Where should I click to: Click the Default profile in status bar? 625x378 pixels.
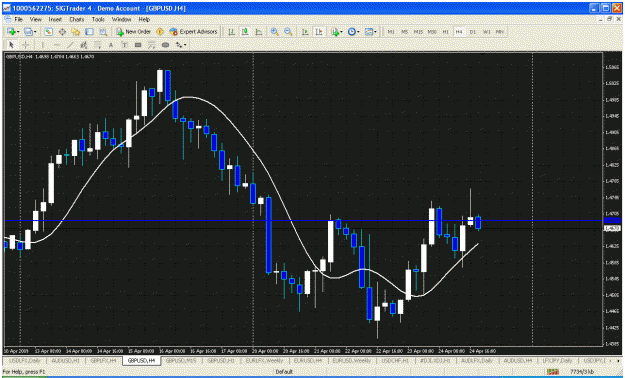284,372
